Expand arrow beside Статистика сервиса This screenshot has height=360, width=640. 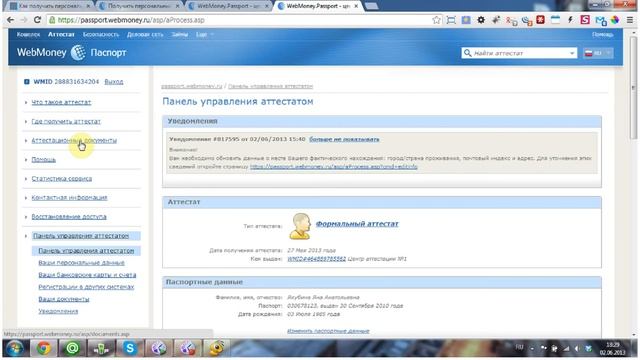click(x=26, y=179)
